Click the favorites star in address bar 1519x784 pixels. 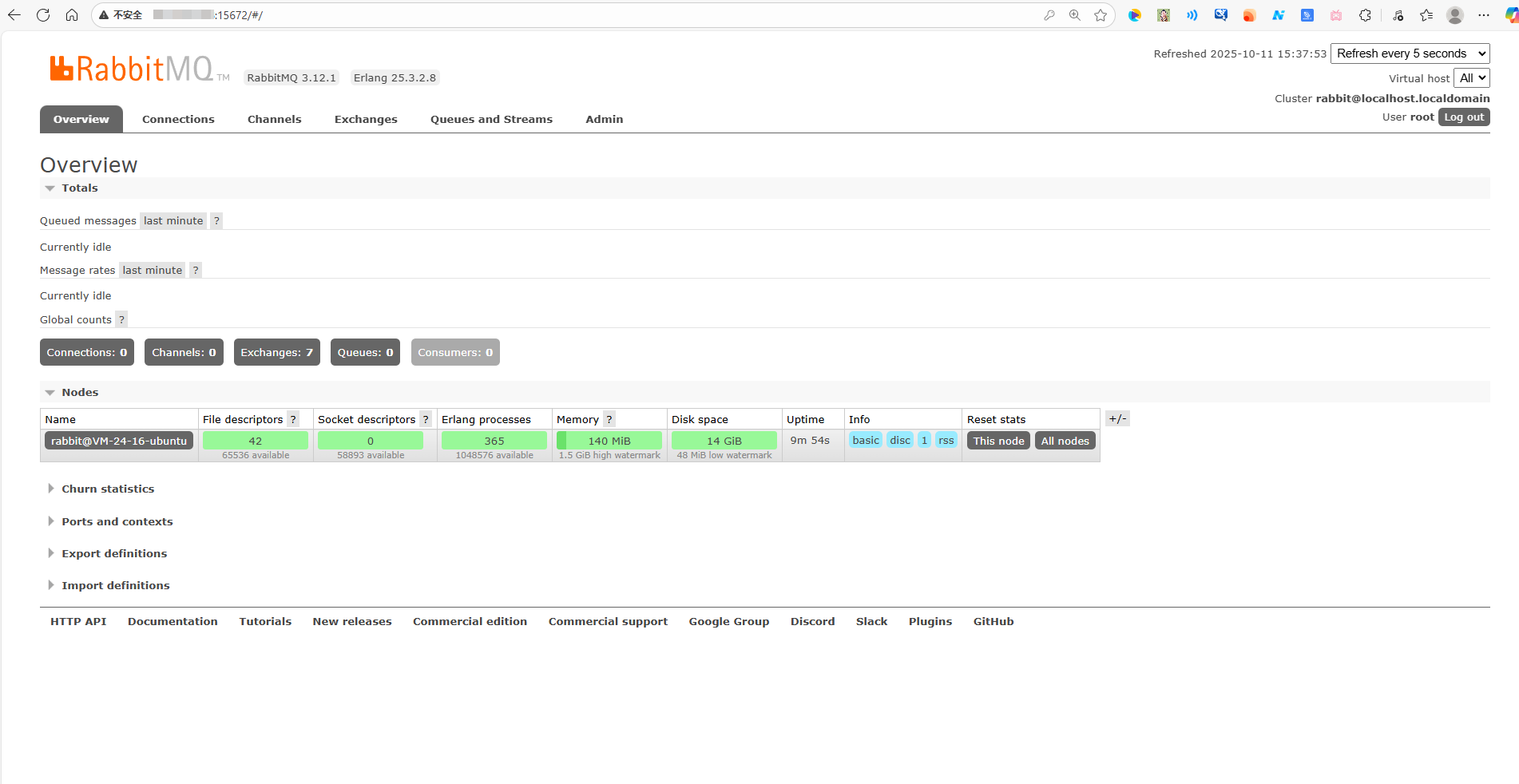[x=1101, y=15]
